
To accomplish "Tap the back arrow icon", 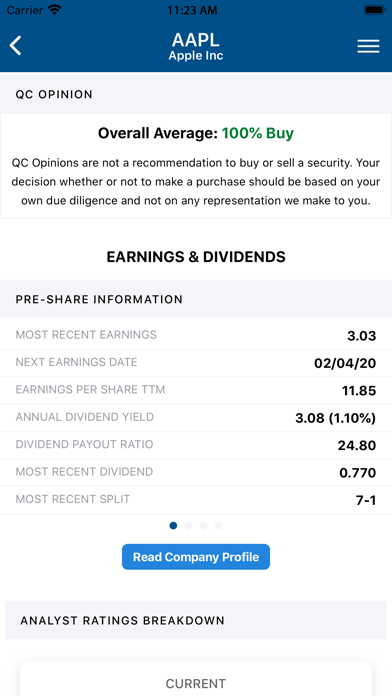I will tap(16, 46).
